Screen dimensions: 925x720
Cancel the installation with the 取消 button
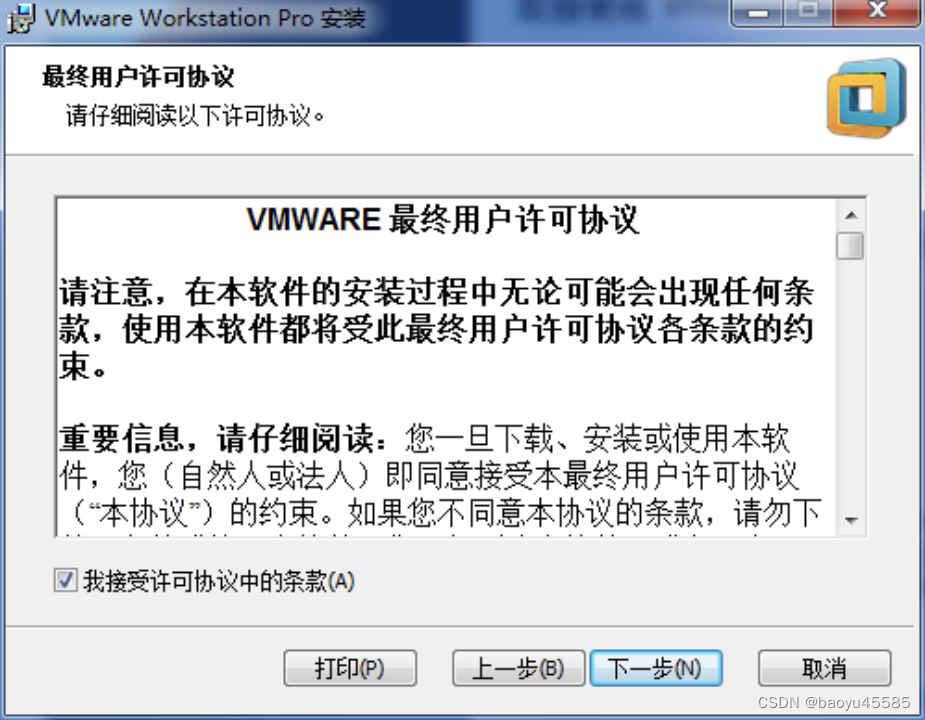coord(824,668)
